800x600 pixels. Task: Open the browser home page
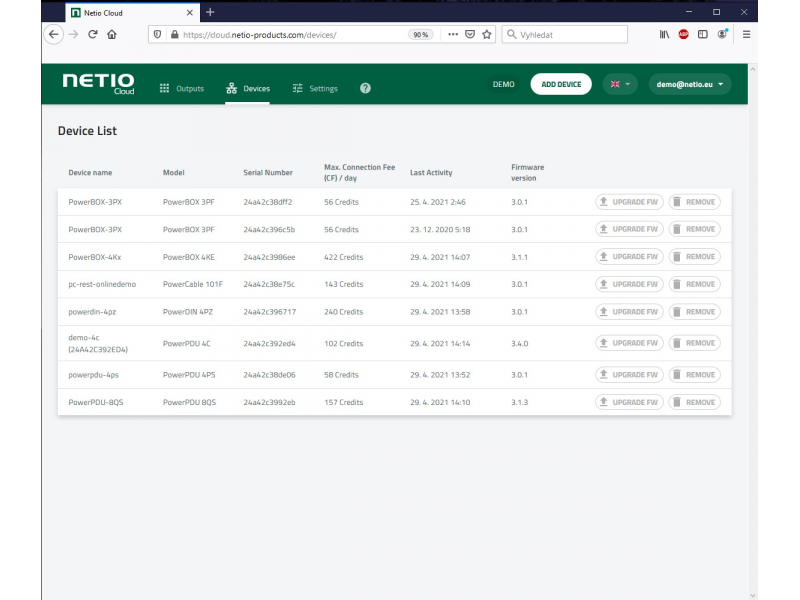(112, 35)
